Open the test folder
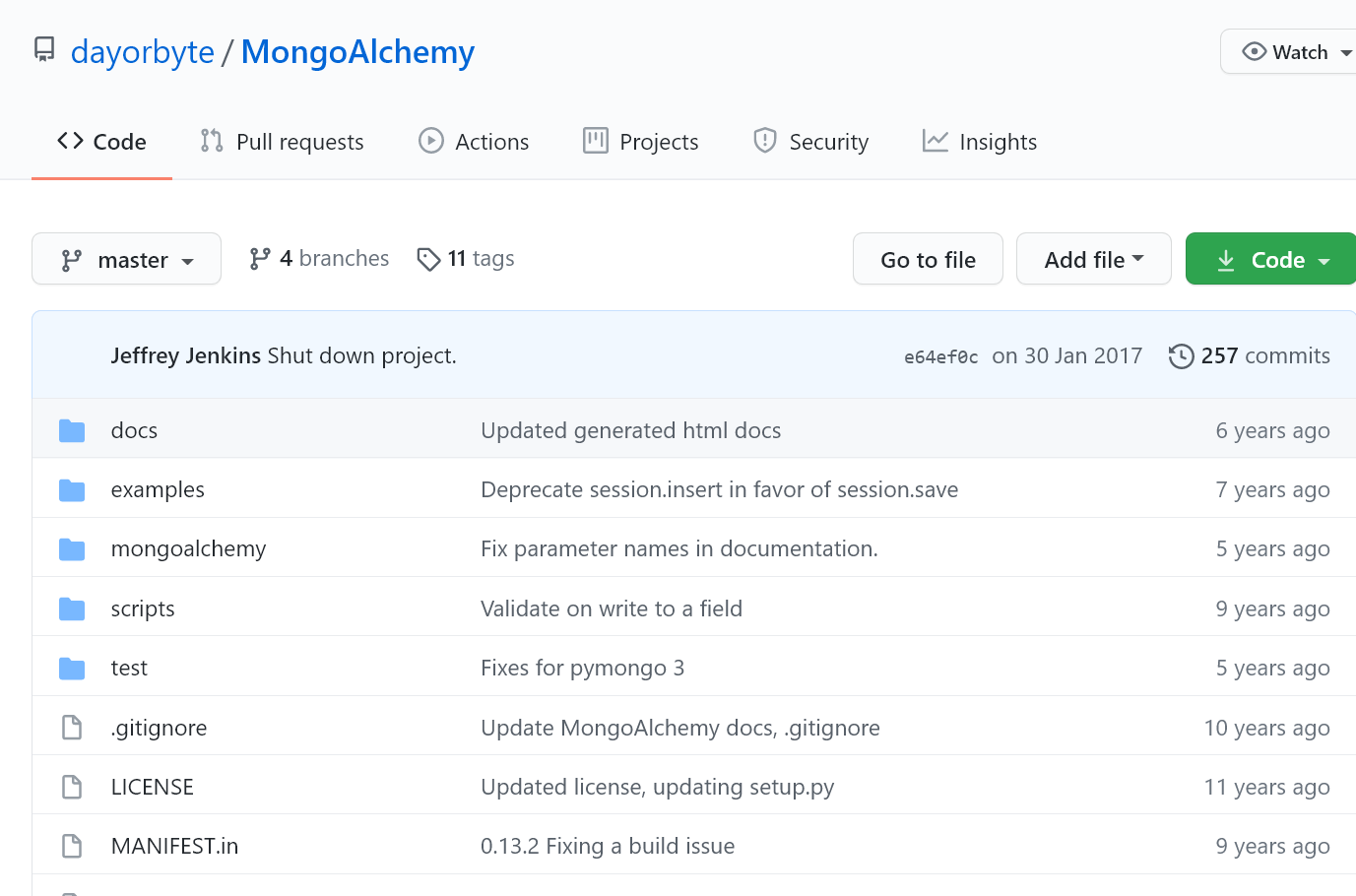This screenshot has width=1356, height=896. pos(129,668)
